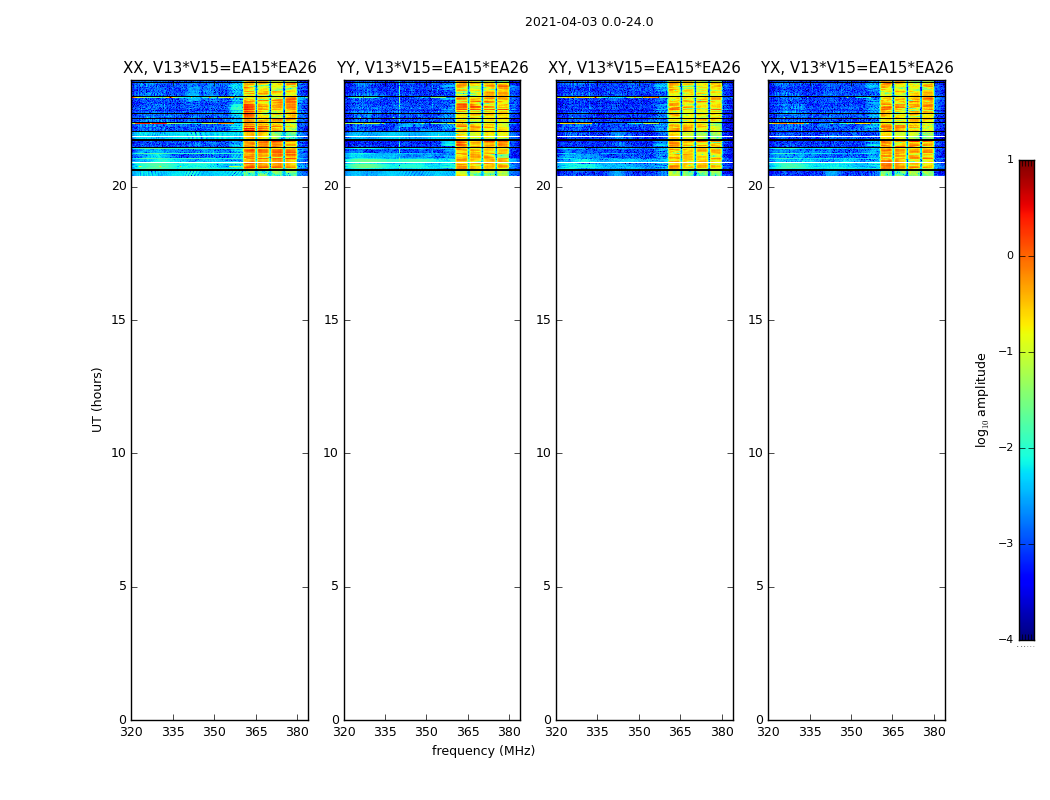Click the 20 y-axis tick of YY panel
1050x800 pixels.
point(331,186)
